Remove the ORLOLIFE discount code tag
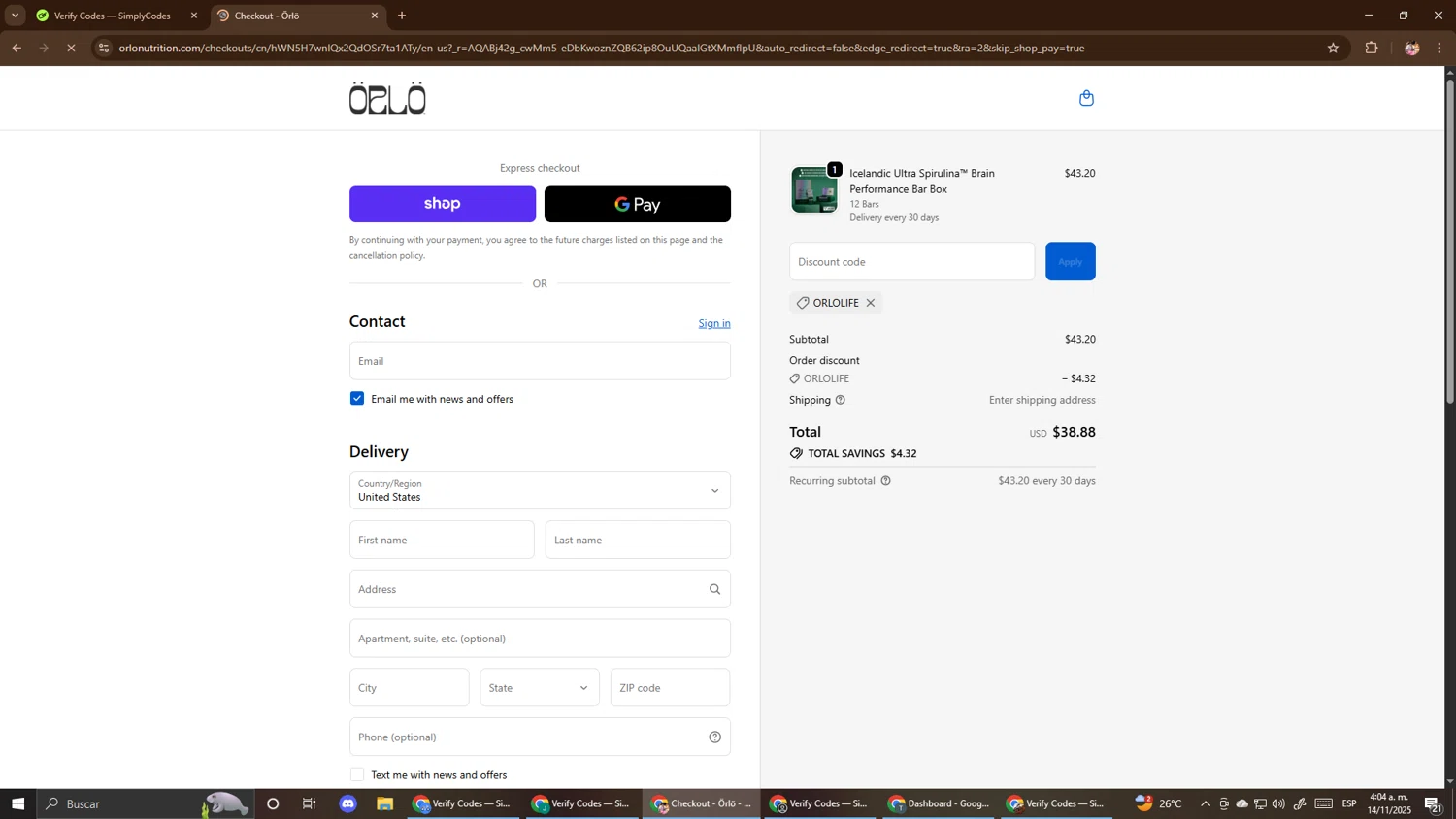Screen dimensions: 1456x819 [x=871, y=303]
